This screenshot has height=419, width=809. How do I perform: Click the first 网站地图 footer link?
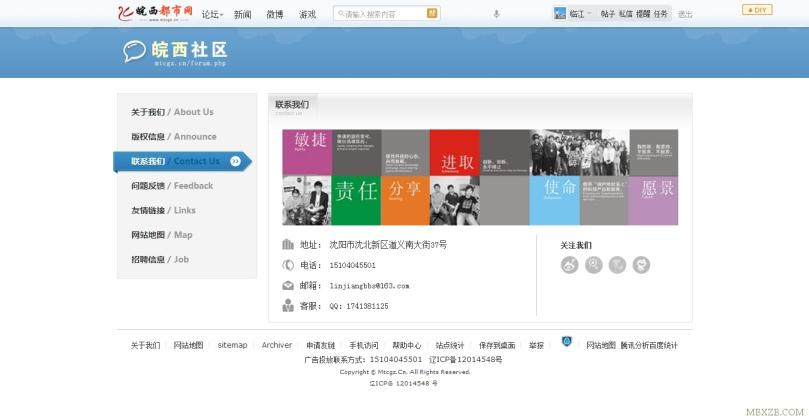[188, 346]
